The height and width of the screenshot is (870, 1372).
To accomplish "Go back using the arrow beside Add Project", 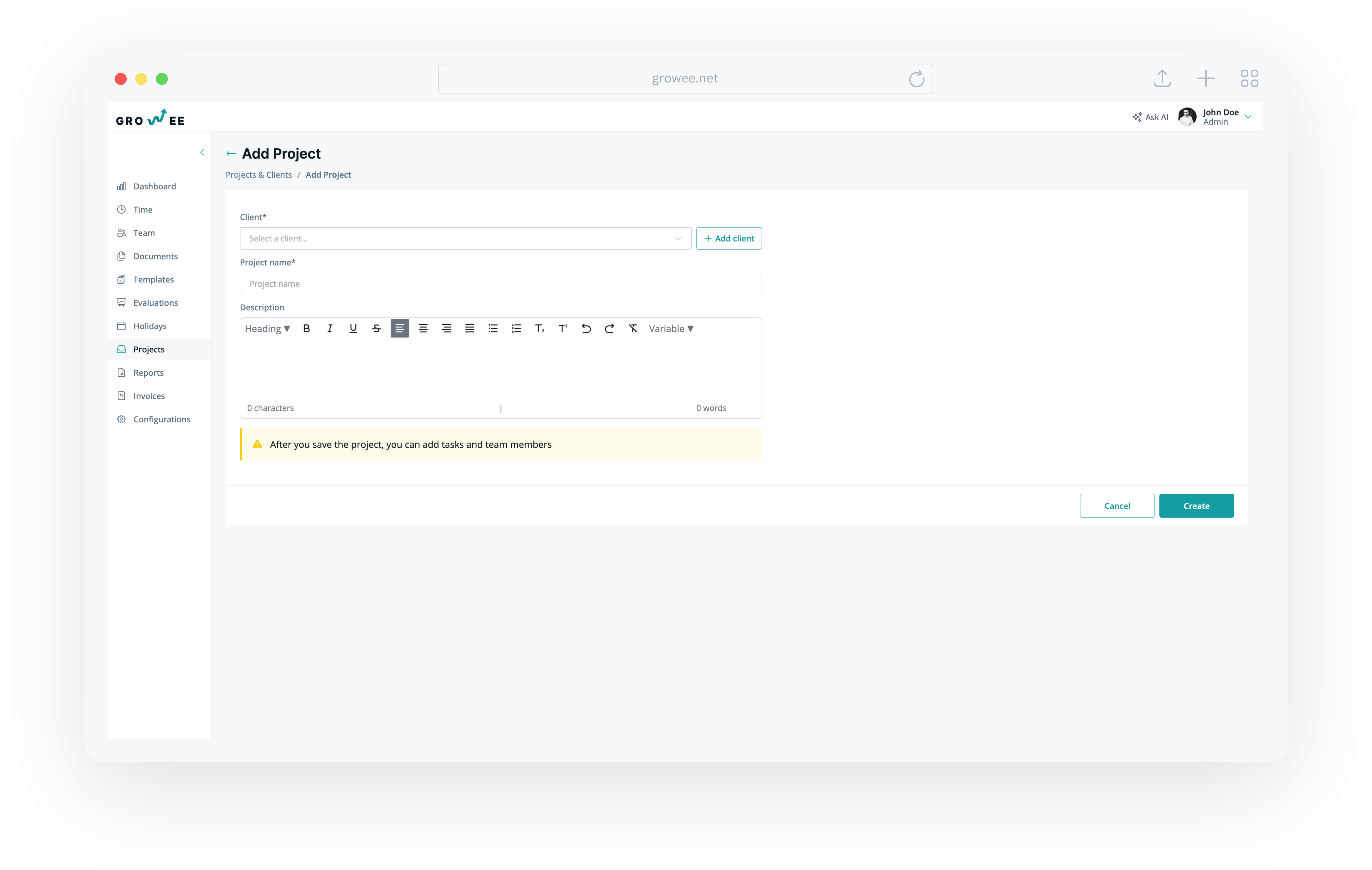I will click(x=231, y=154).
